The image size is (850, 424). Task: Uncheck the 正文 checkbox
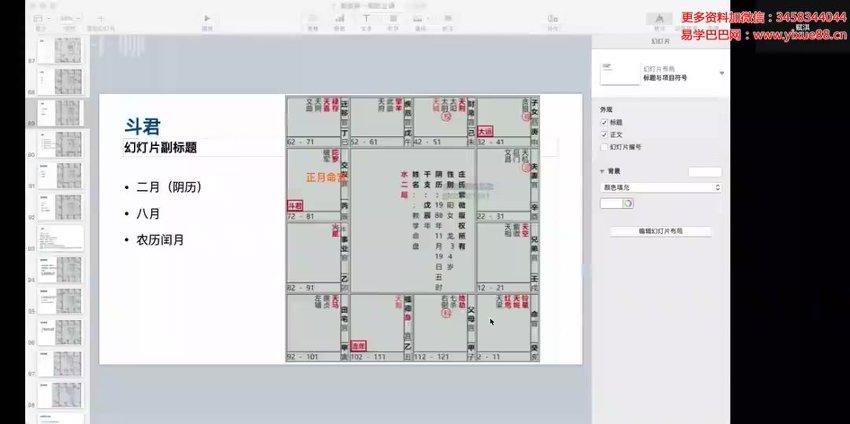coord(604,134)
